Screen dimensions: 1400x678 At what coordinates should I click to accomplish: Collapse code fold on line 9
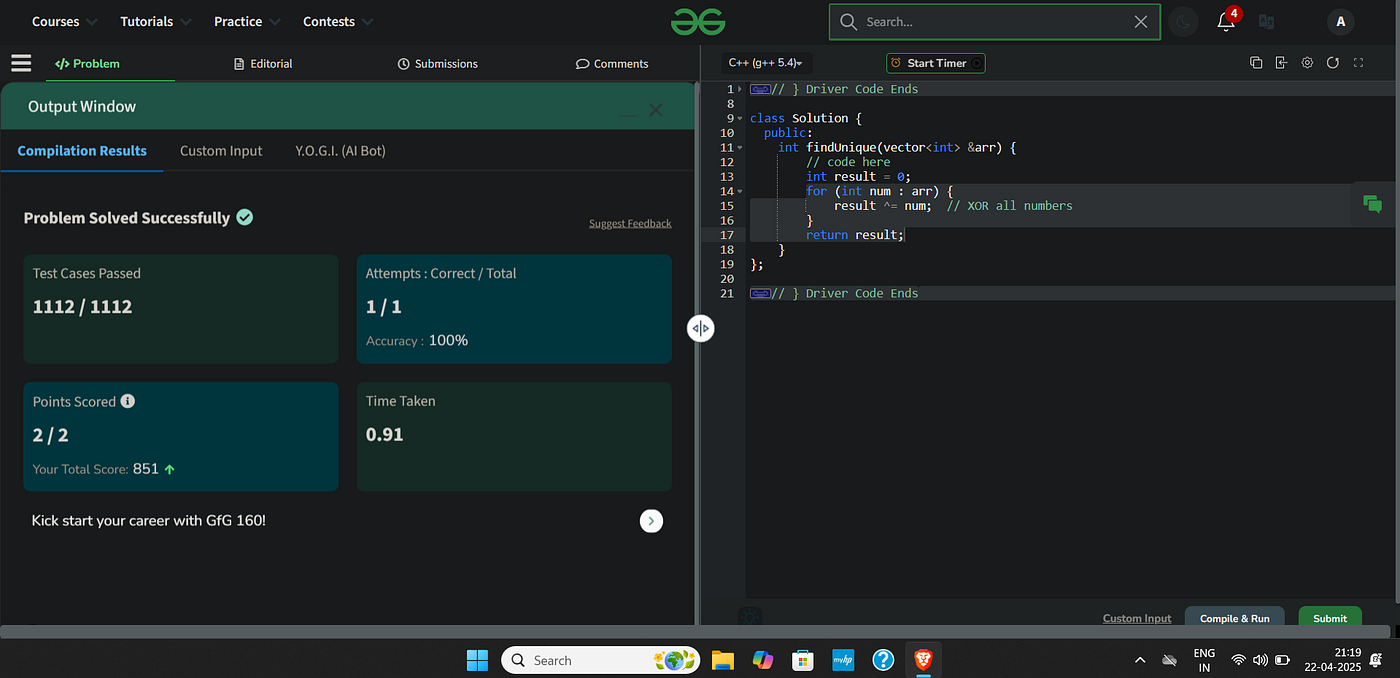740,118
